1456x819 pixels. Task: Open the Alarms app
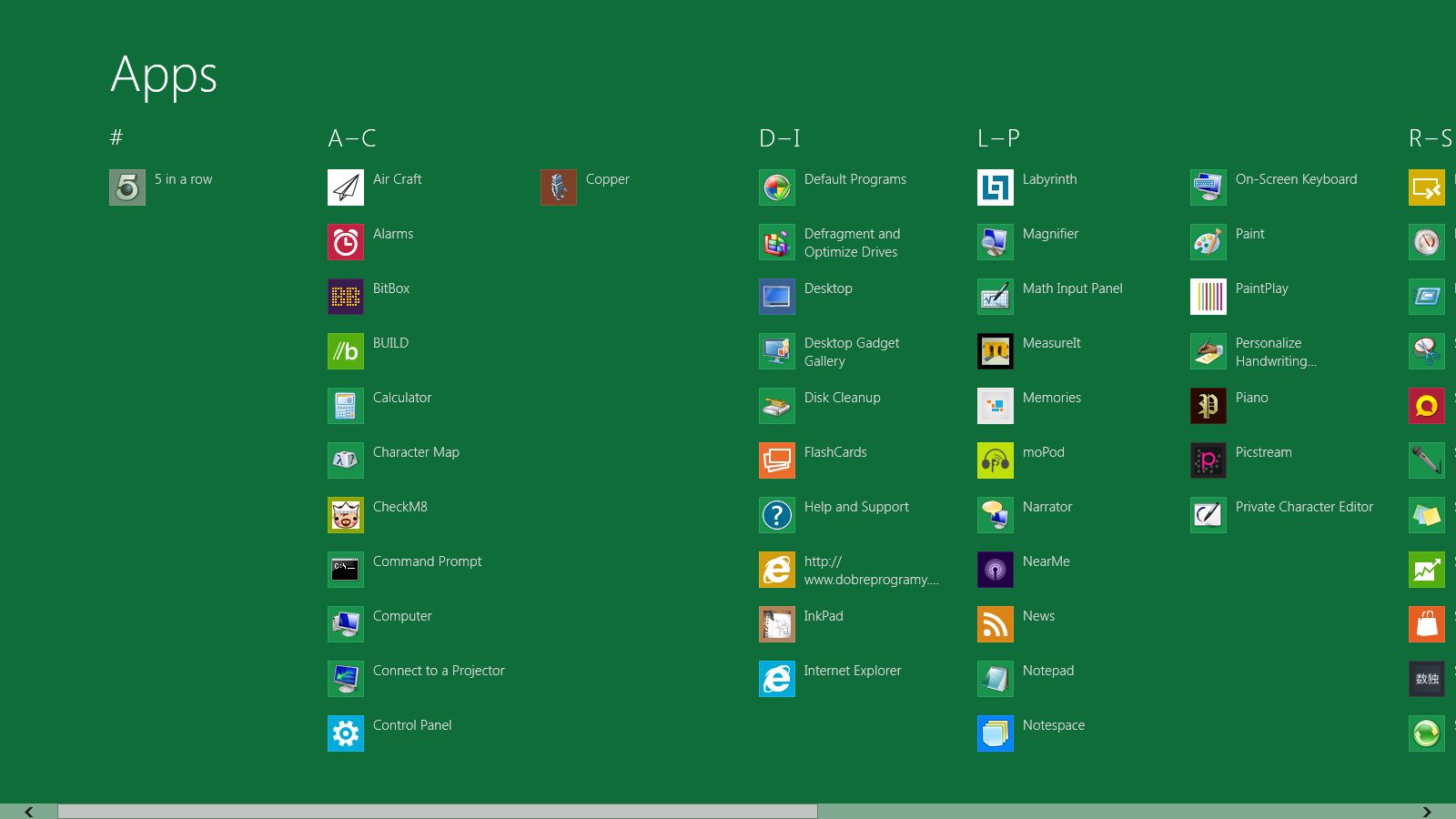(x=392, y=234)
